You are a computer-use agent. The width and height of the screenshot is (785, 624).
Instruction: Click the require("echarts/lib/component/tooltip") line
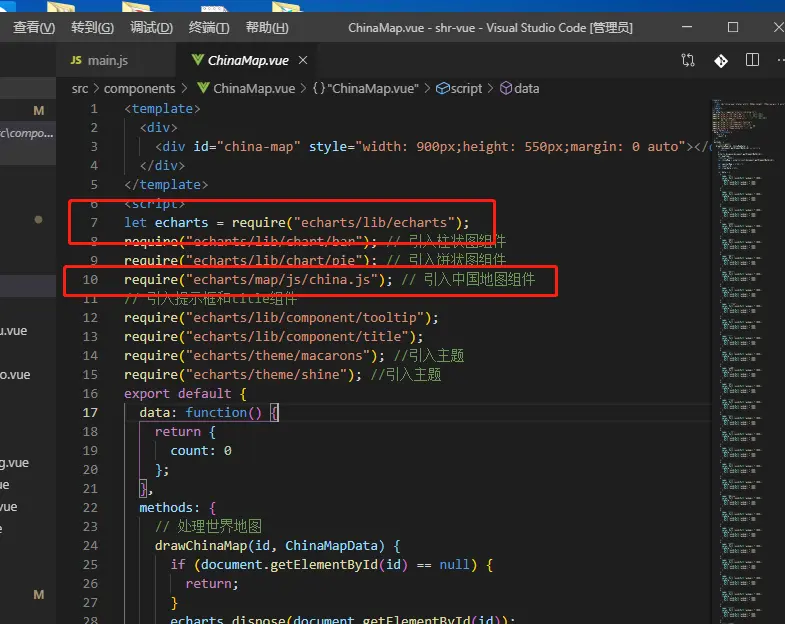click(x=281, y=318)
